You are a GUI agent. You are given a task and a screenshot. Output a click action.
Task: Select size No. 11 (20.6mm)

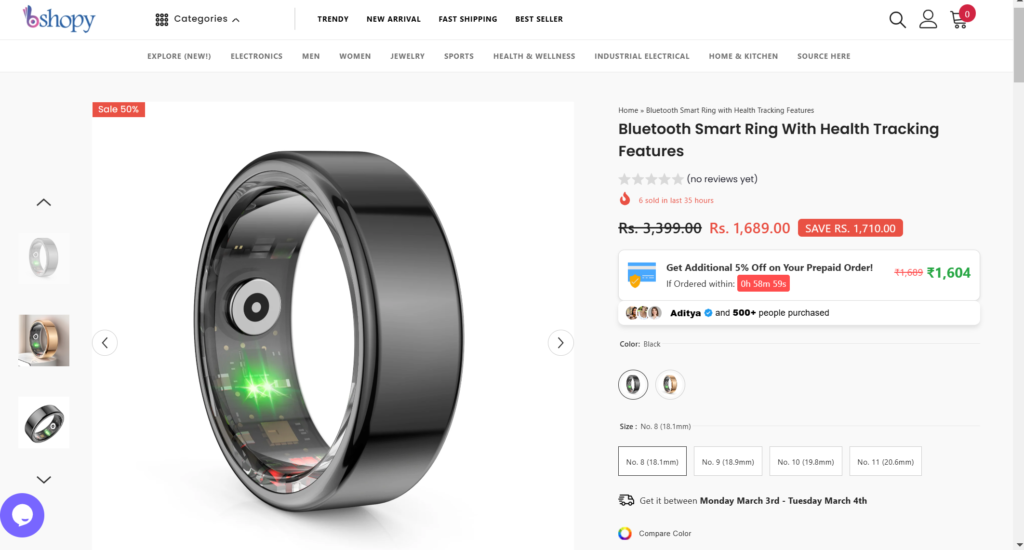[885, 461]
